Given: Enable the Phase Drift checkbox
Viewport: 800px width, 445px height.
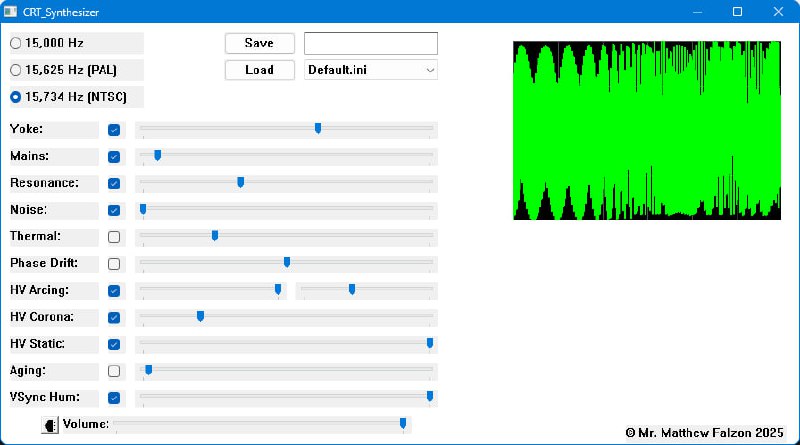Looking at the screenshot, I should 114,264.
